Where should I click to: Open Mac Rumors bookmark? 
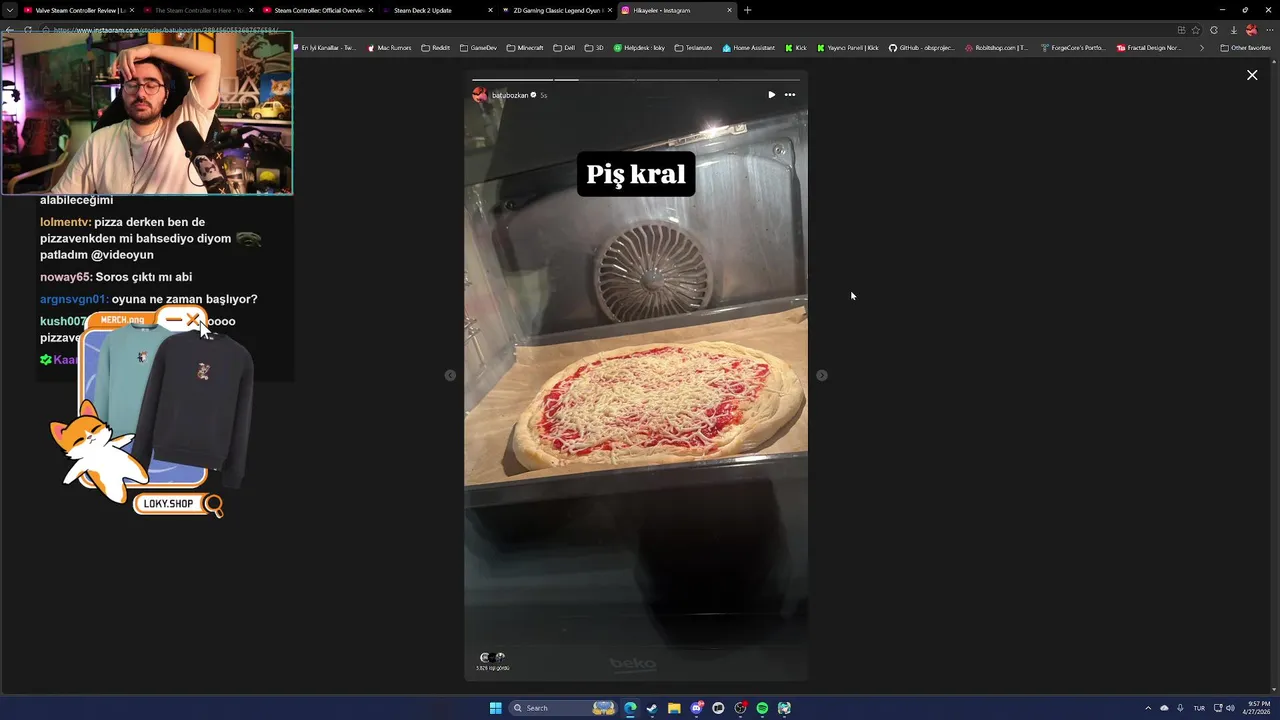389,48
